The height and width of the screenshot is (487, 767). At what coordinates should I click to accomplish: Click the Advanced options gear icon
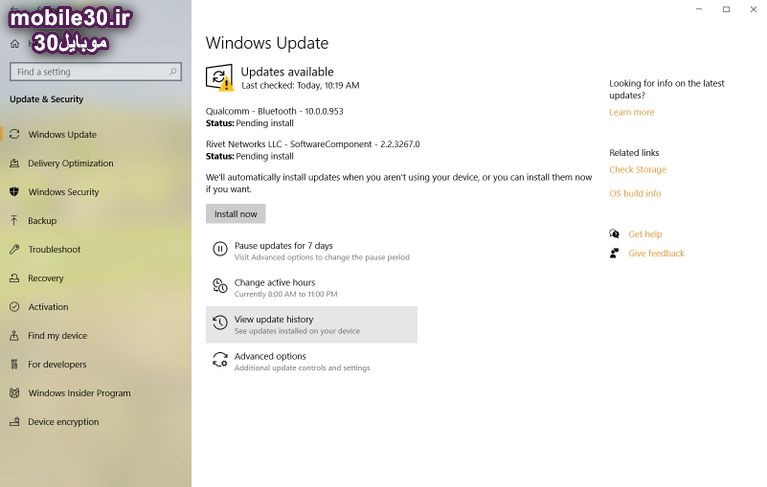tap(220, 360)
